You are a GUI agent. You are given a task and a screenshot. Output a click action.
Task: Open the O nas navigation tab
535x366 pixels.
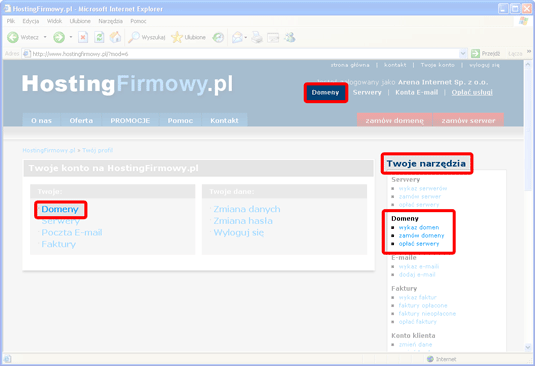click(41, 120)
